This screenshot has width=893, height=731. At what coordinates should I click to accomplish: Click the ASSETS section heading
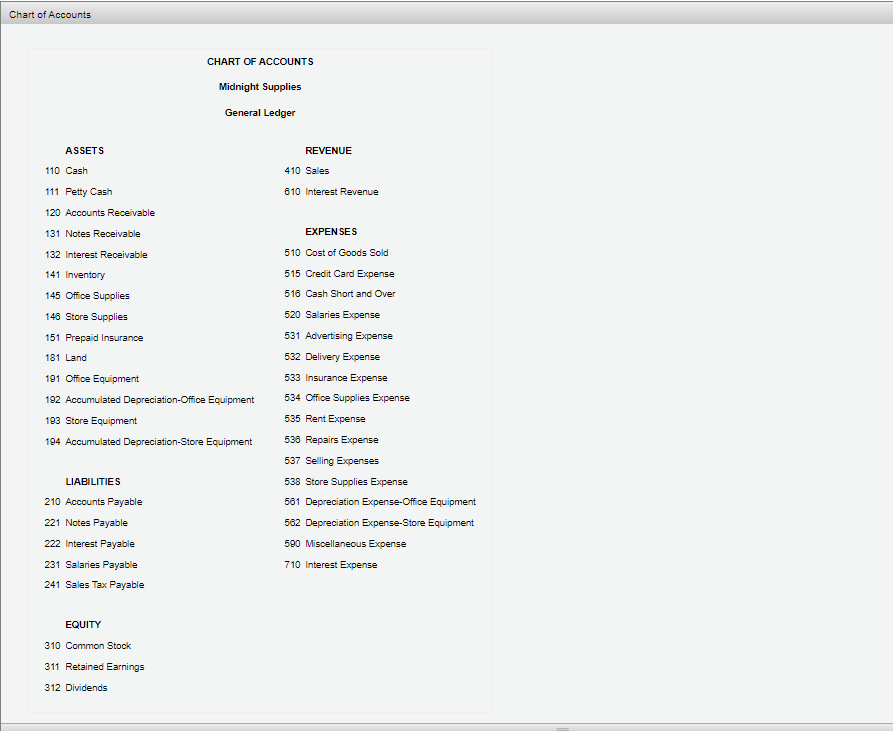pos(85,151)
